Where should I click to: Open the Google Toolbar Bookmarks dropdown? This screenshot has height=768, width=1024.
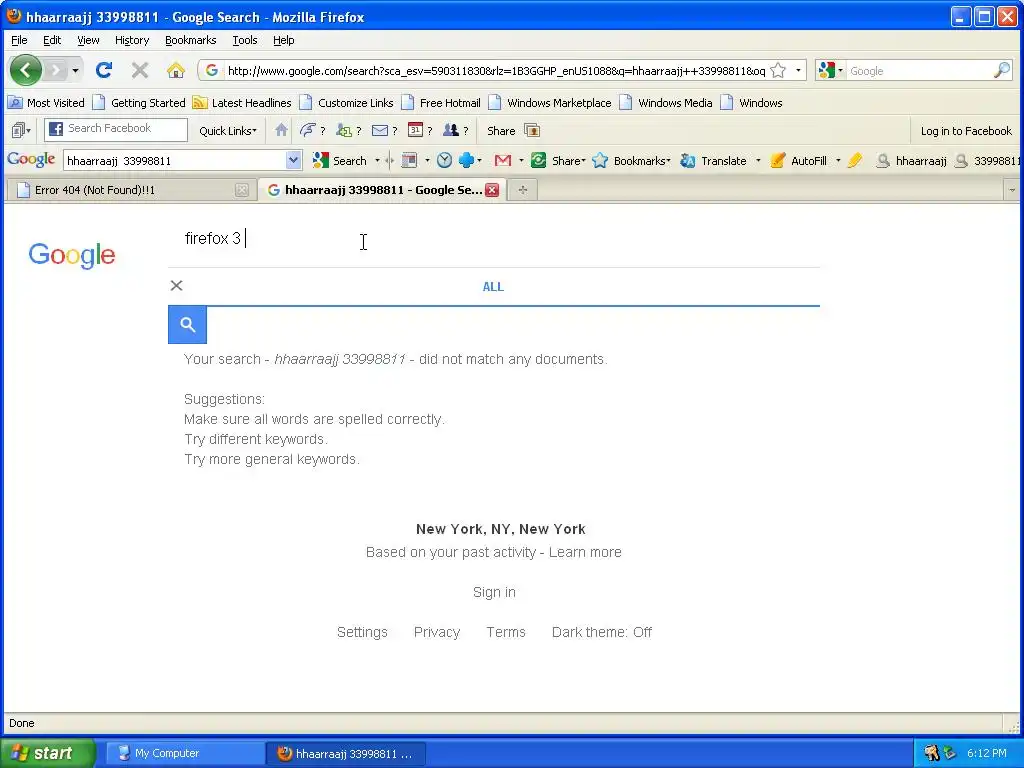point(632,161)
